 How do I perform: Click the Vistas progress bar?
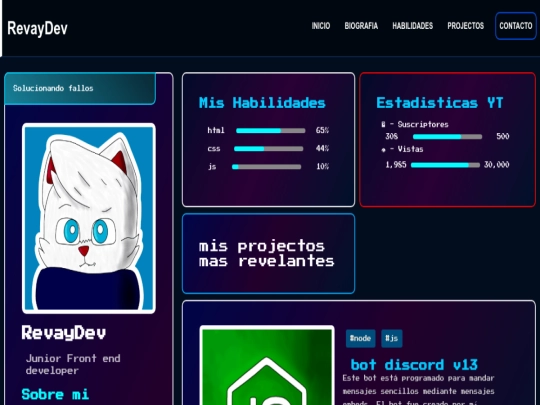(x=445, y=165)
